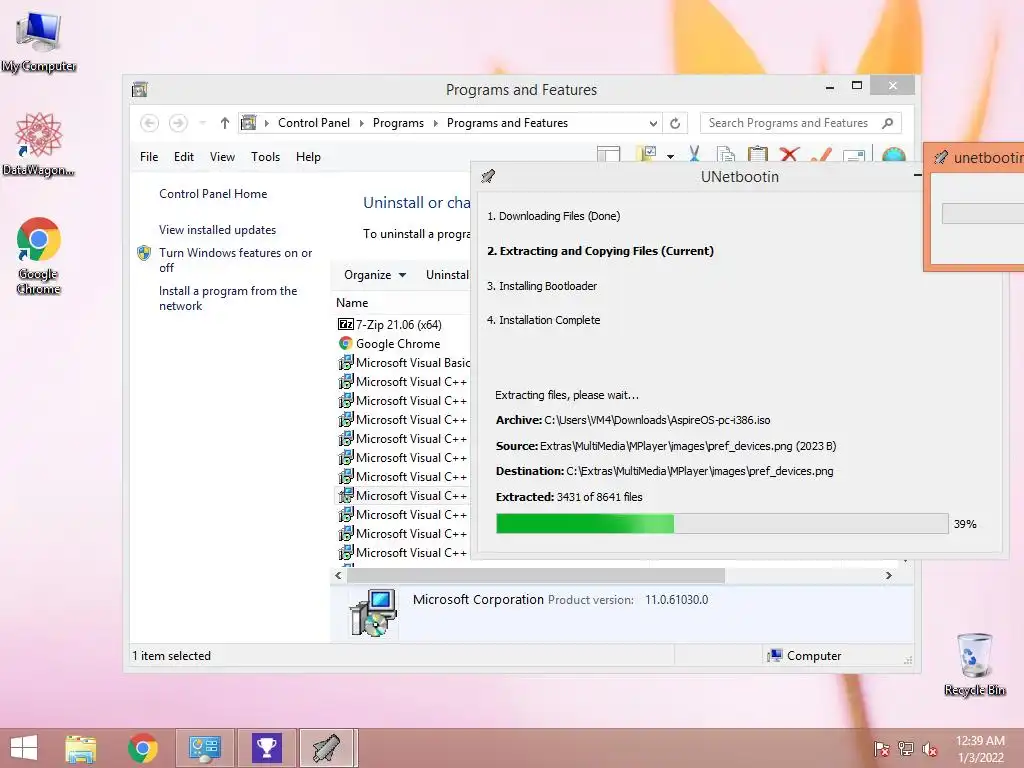Viewport: 1024px width, 768px height.
Task: Open the folder options toolbar dropdown arrow
Action: coord(670,156)
